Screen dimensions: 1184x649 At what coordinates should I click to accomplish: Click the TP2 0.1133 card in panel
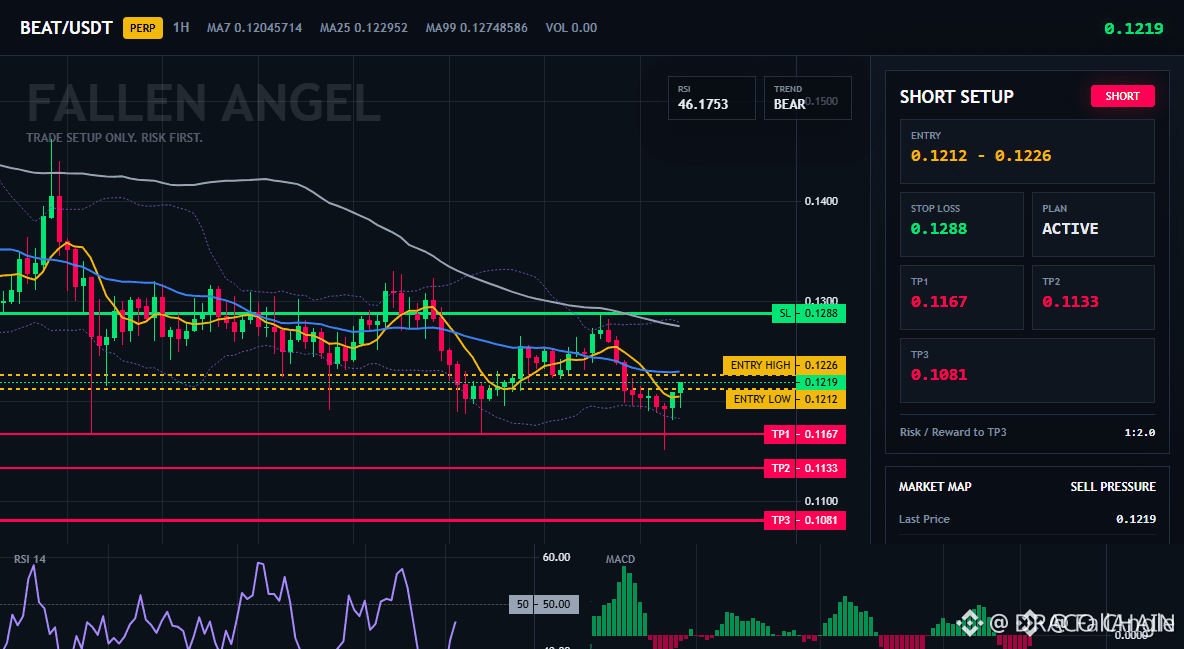click(x=1093, y=297)
